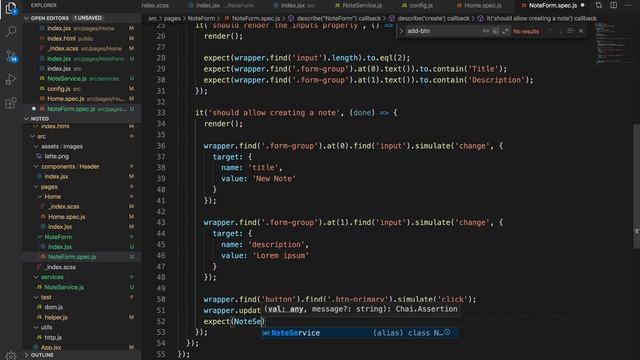The width and height of the screenshot is (640, 360).
Task: Collapse the src folder in tree
Action: click(33, 136)
